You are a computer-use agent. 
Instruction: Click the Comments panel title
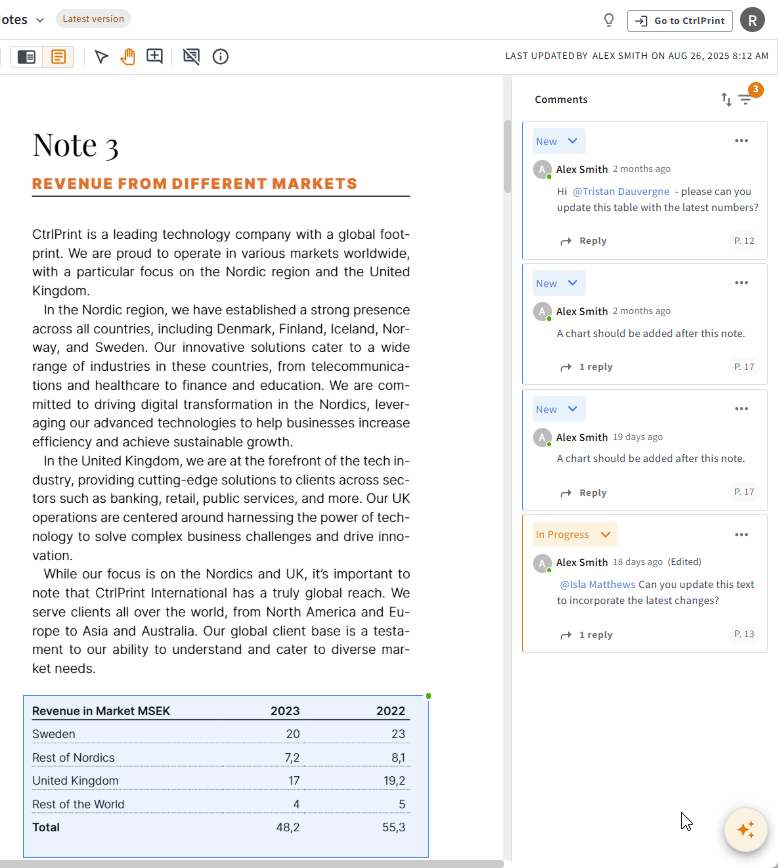(561, 100)
